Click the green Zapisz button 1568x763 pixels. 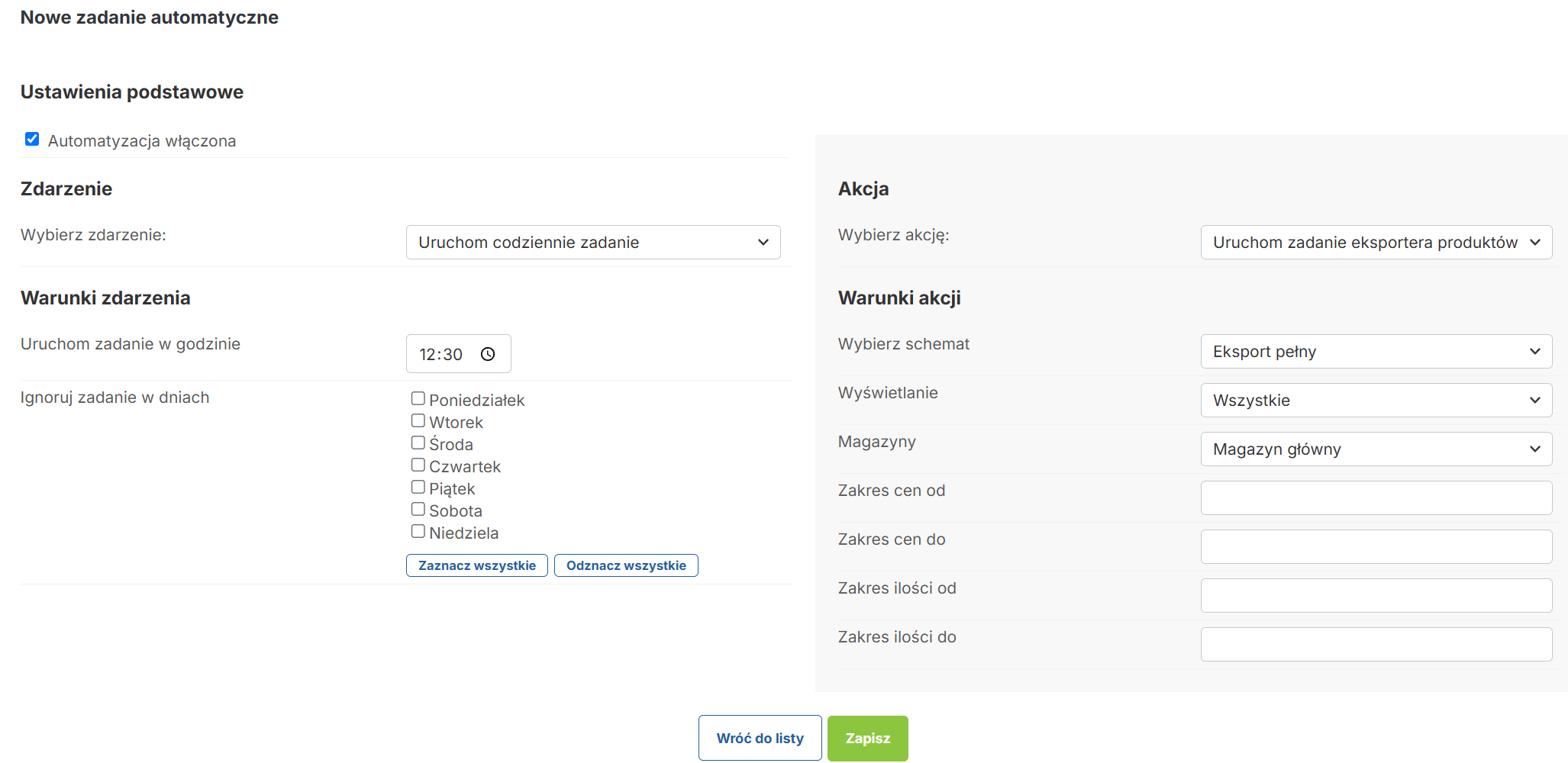867,738
